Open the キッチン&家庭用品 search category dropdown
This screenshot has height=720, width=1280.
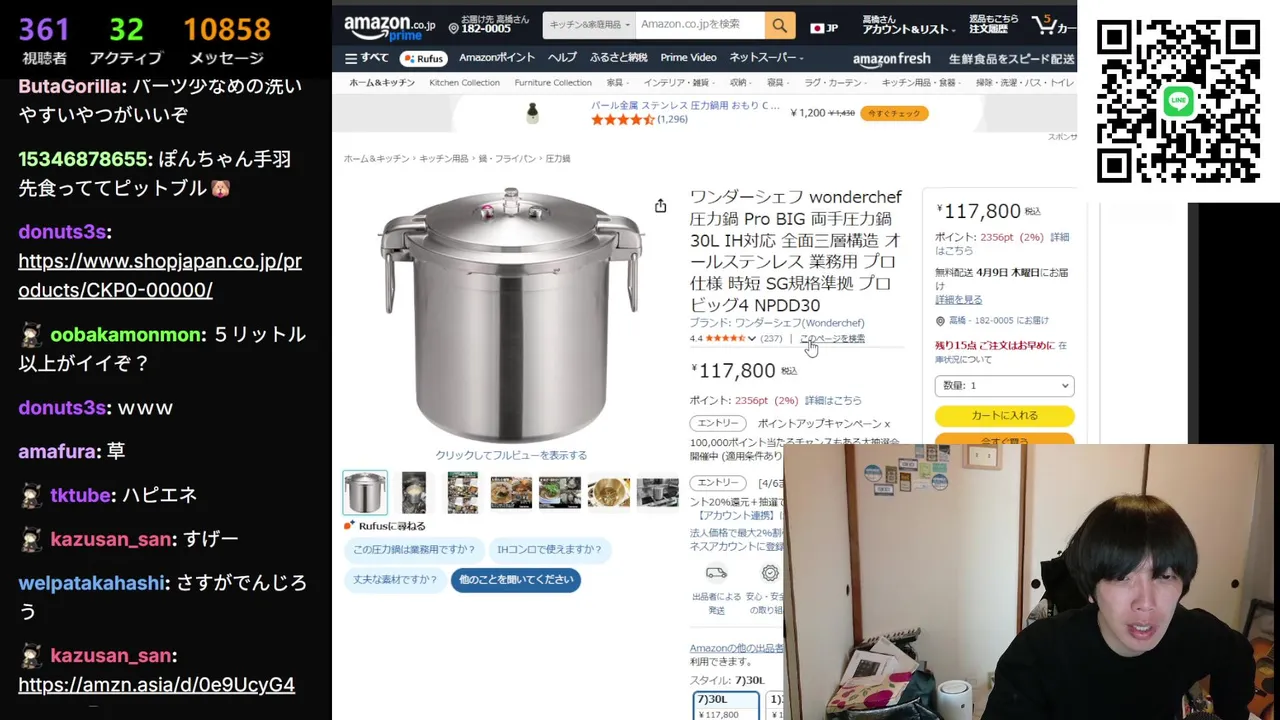click(588, 25)
